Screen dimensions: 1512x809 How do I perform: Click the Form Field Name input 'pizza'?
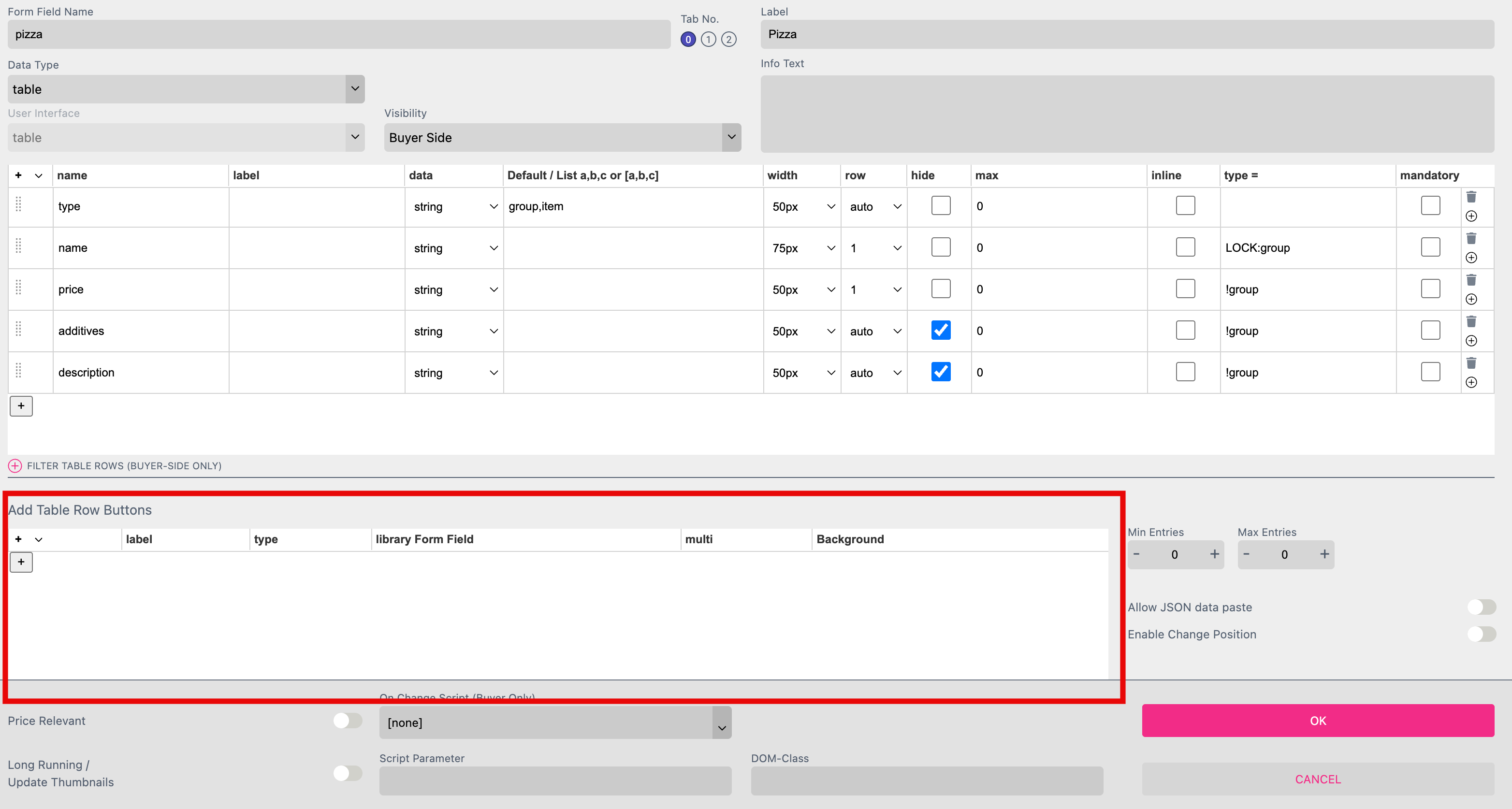[339, 34]
